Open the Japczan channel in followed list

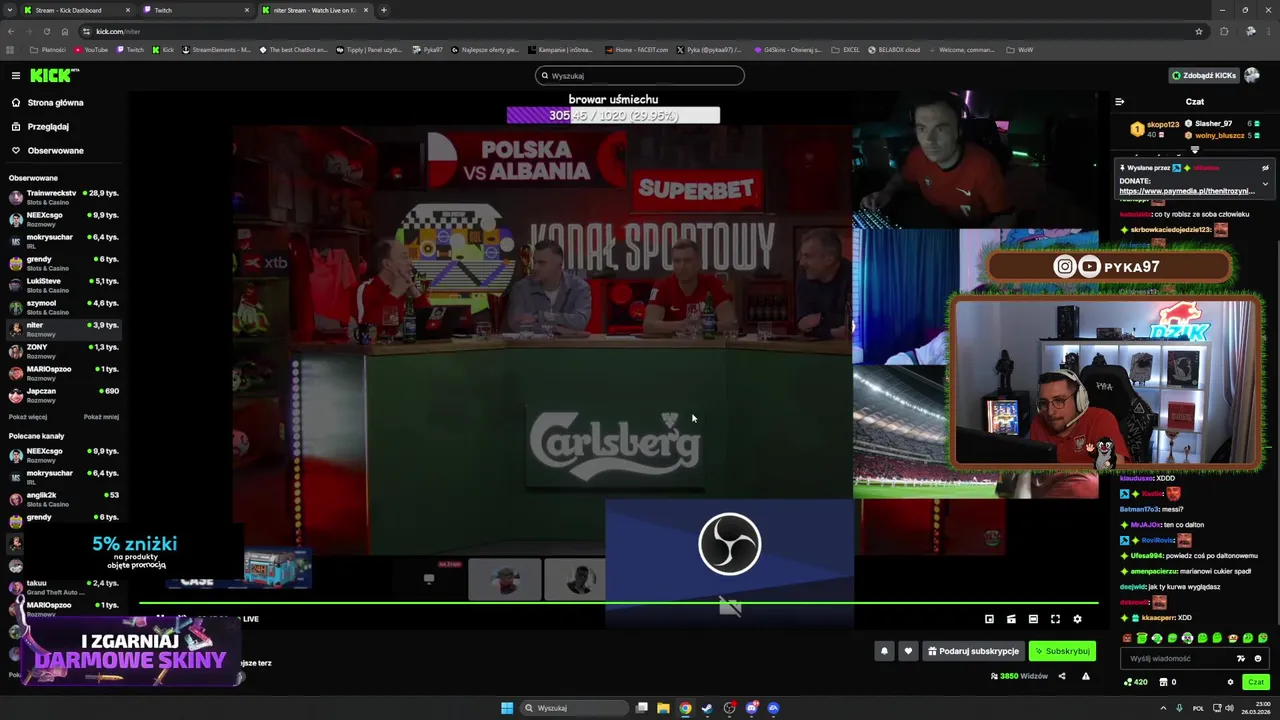point(64,395)
